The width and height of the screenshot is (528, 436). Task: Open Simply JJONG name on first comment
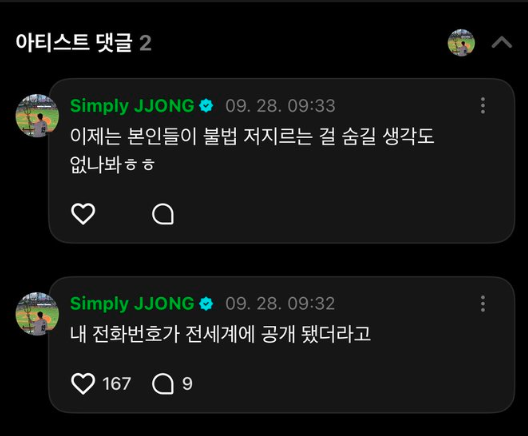click(132, 106)
